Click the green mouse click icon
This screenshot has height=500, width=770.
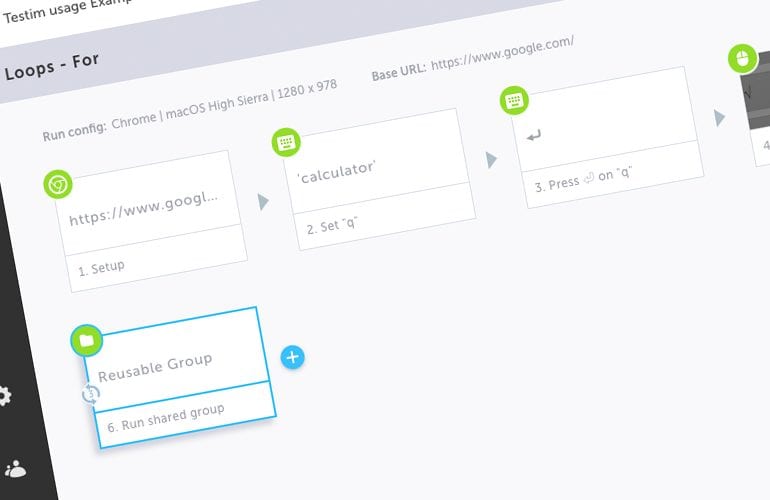tap(742, 58)
